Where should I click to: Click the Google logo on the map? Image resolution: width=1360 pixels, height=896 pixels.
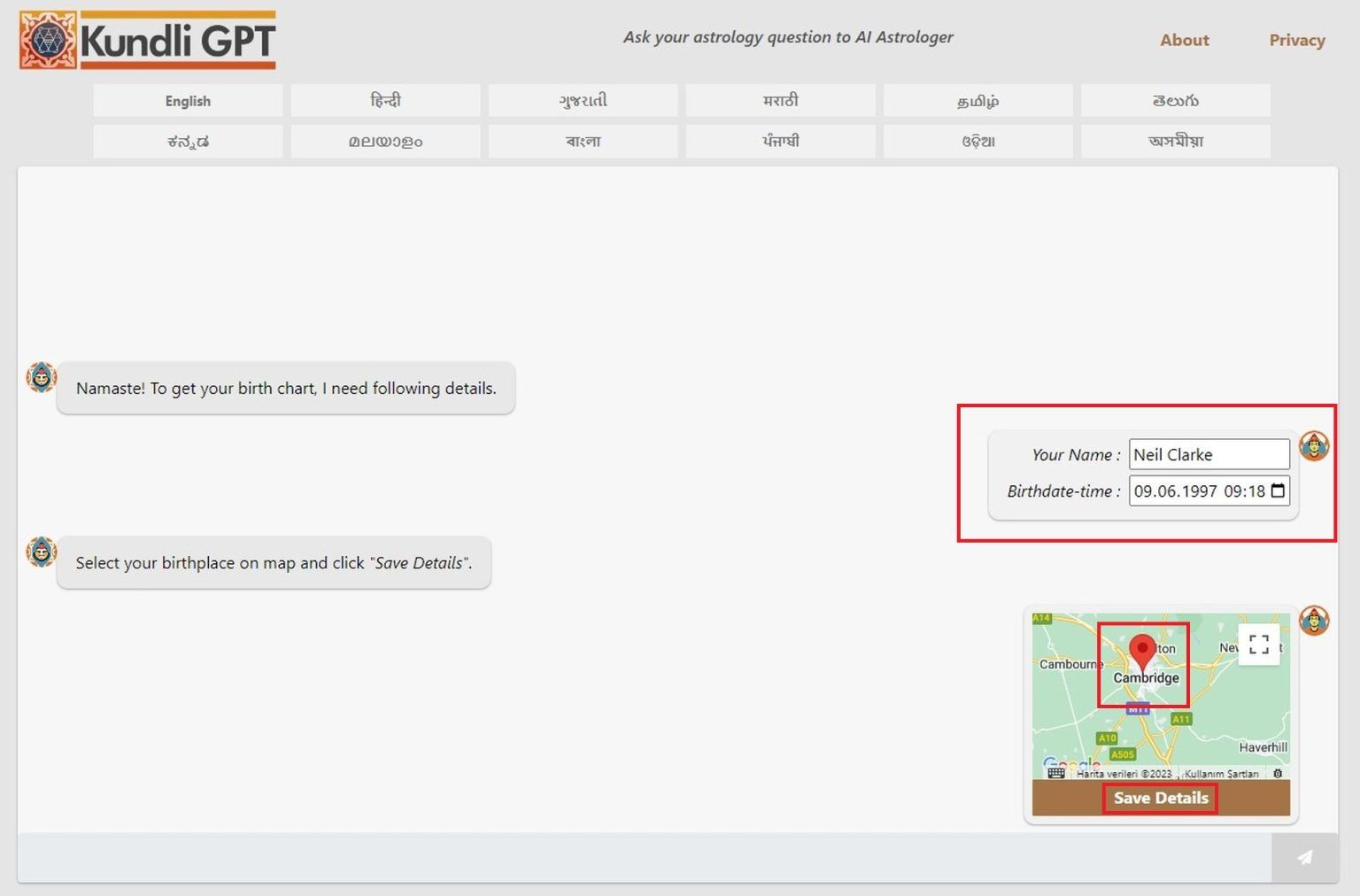click(x=1071, y=763)
